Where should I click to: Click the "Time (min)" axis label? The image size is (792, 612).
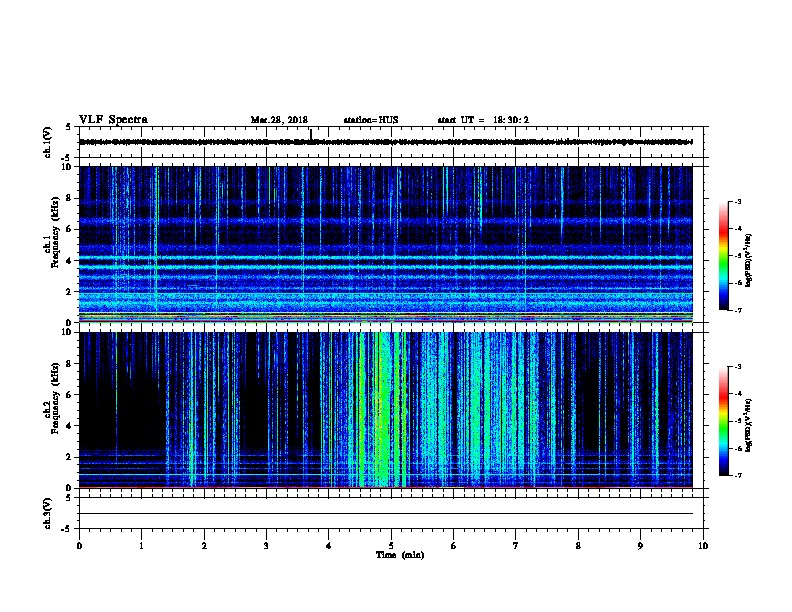coord(400,555)
